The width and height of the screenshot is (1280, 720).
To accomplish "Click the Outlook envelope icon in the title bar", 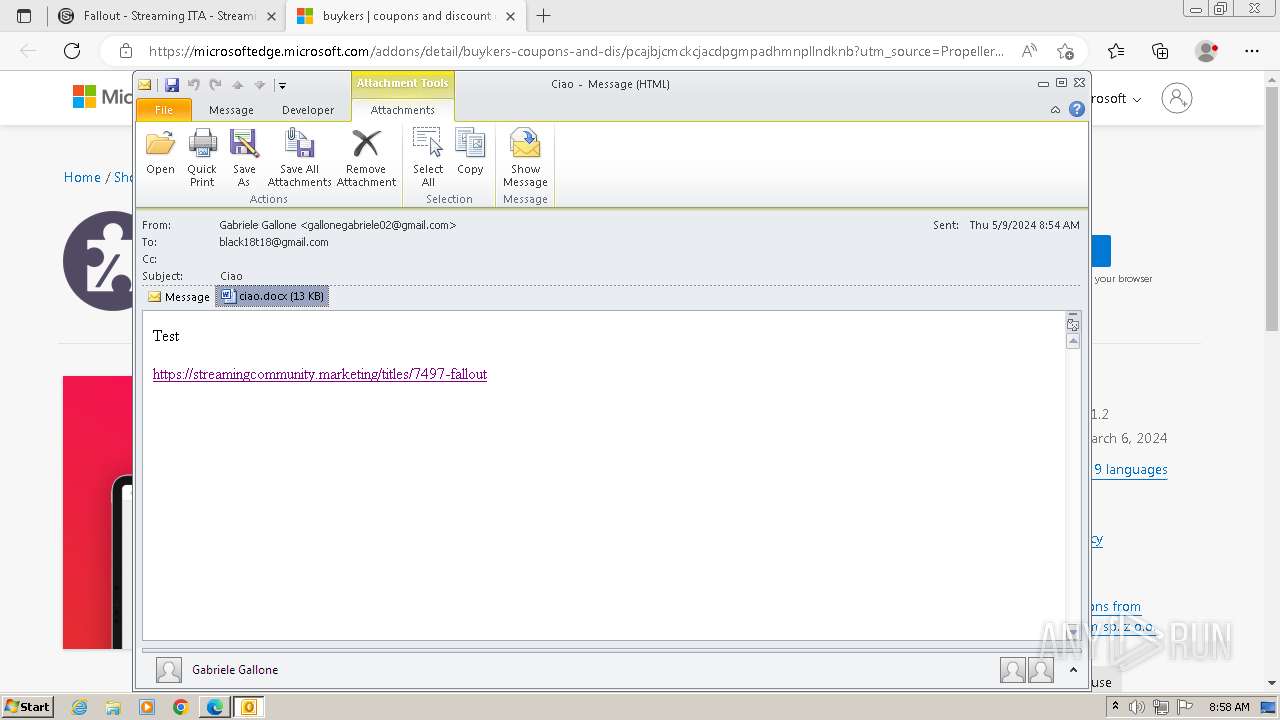I will (145, 85).
